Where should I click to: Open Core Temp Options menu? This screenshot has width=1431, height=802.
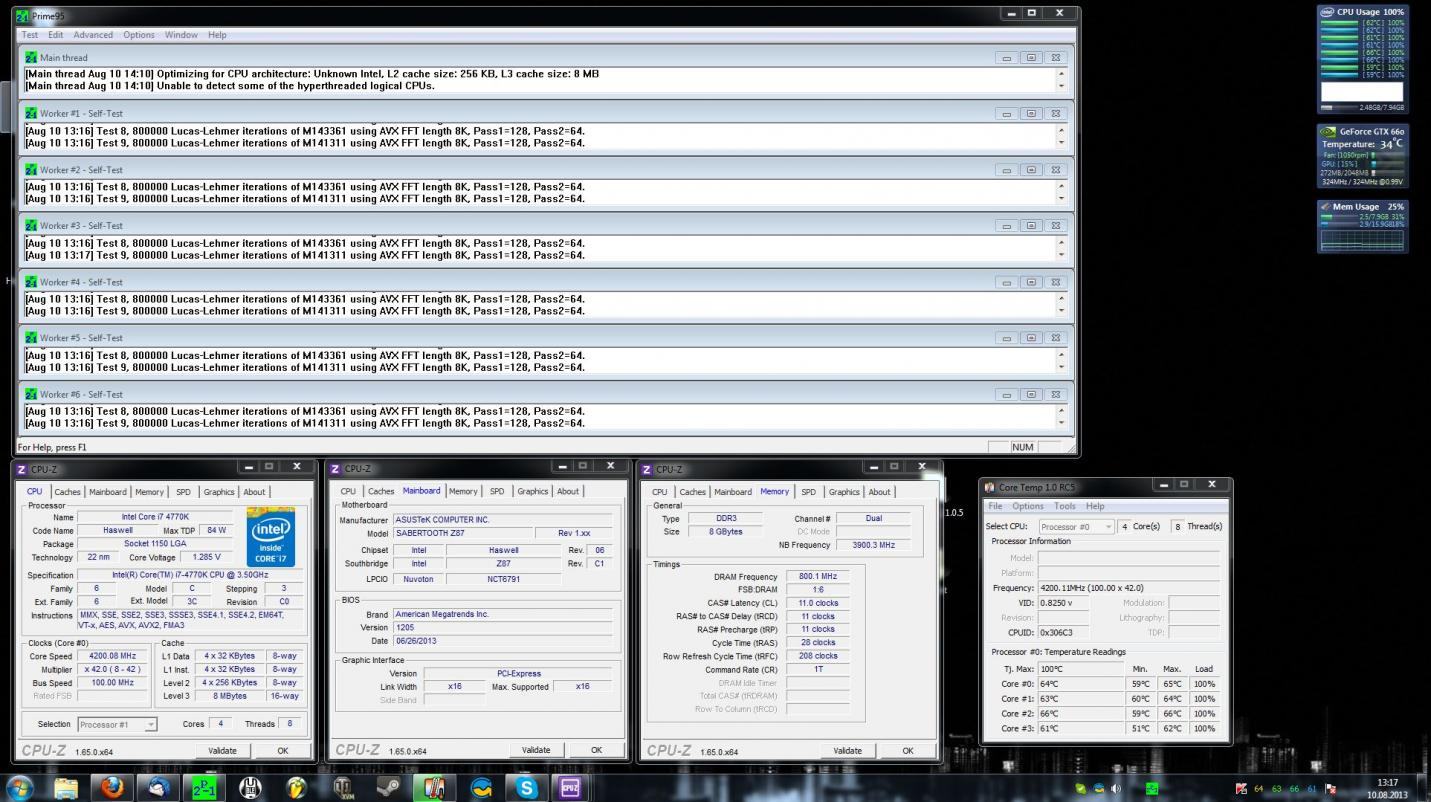point(1027,506)
